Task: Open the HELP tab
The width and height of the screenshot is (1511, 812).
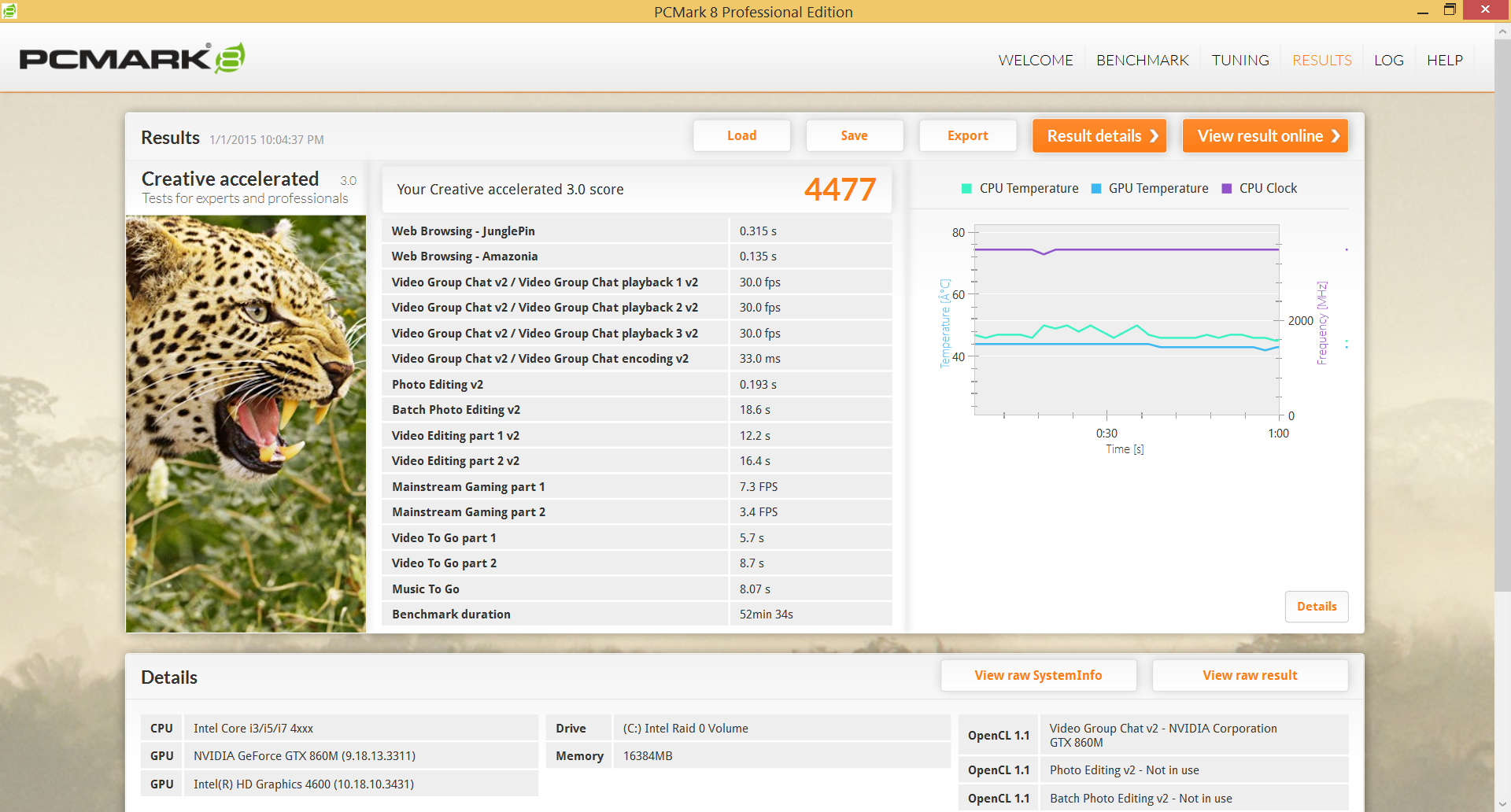Action: coord(1444,60)
